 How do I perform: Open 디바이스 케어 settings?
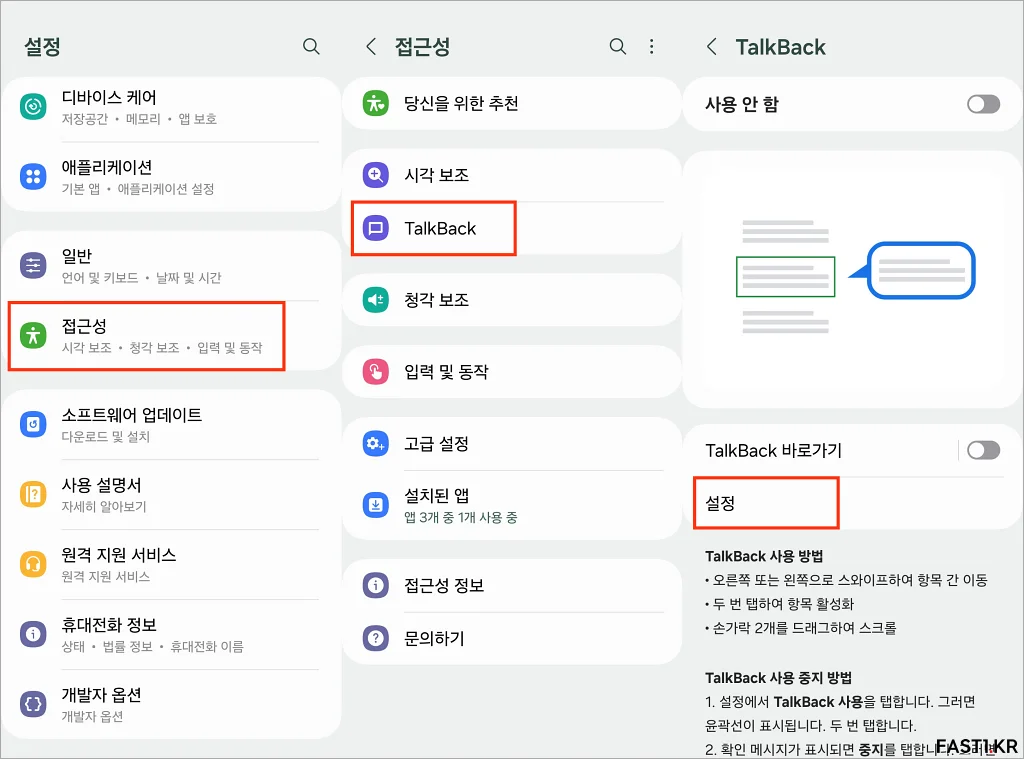click(x=172, y=107)
